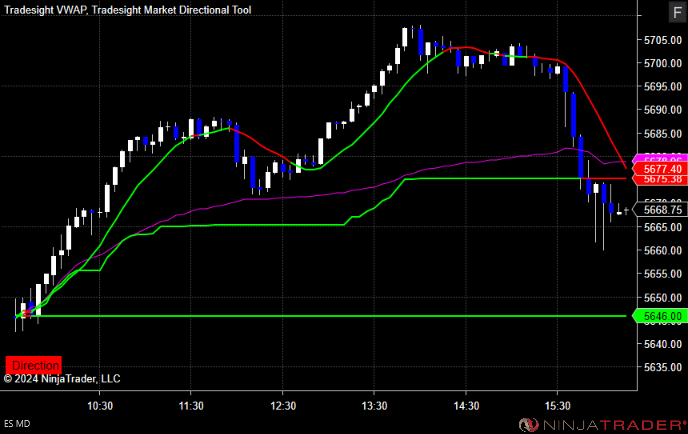Viewport: 688px width, 434px height.
Task: Click the 2024 NinjaTrader, LLC copyright text
Action: click(x=62, y=379)
